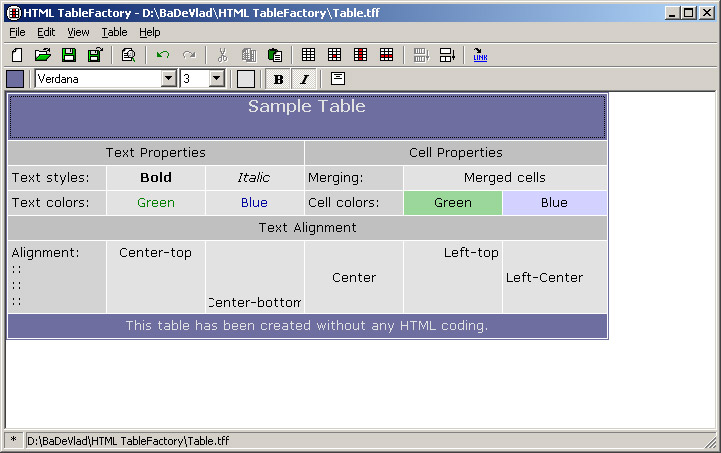This screenshot has width=721, height=453.
Task: Click the Cut scissors icon
Action: pyautogui.click(x=223, y=55)
